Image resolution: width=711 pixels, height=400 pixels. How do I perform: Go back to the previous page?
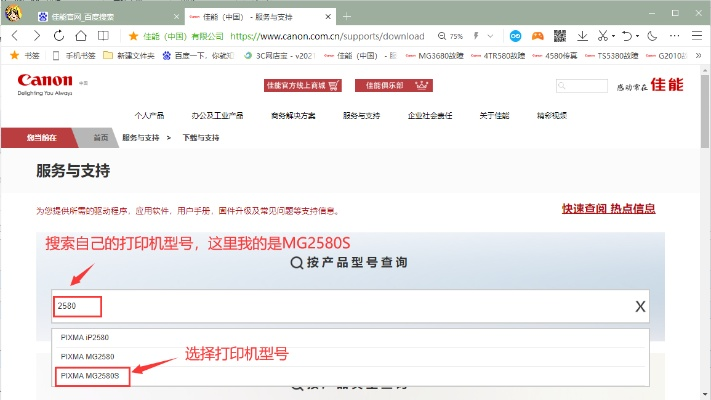coord(15,36)
